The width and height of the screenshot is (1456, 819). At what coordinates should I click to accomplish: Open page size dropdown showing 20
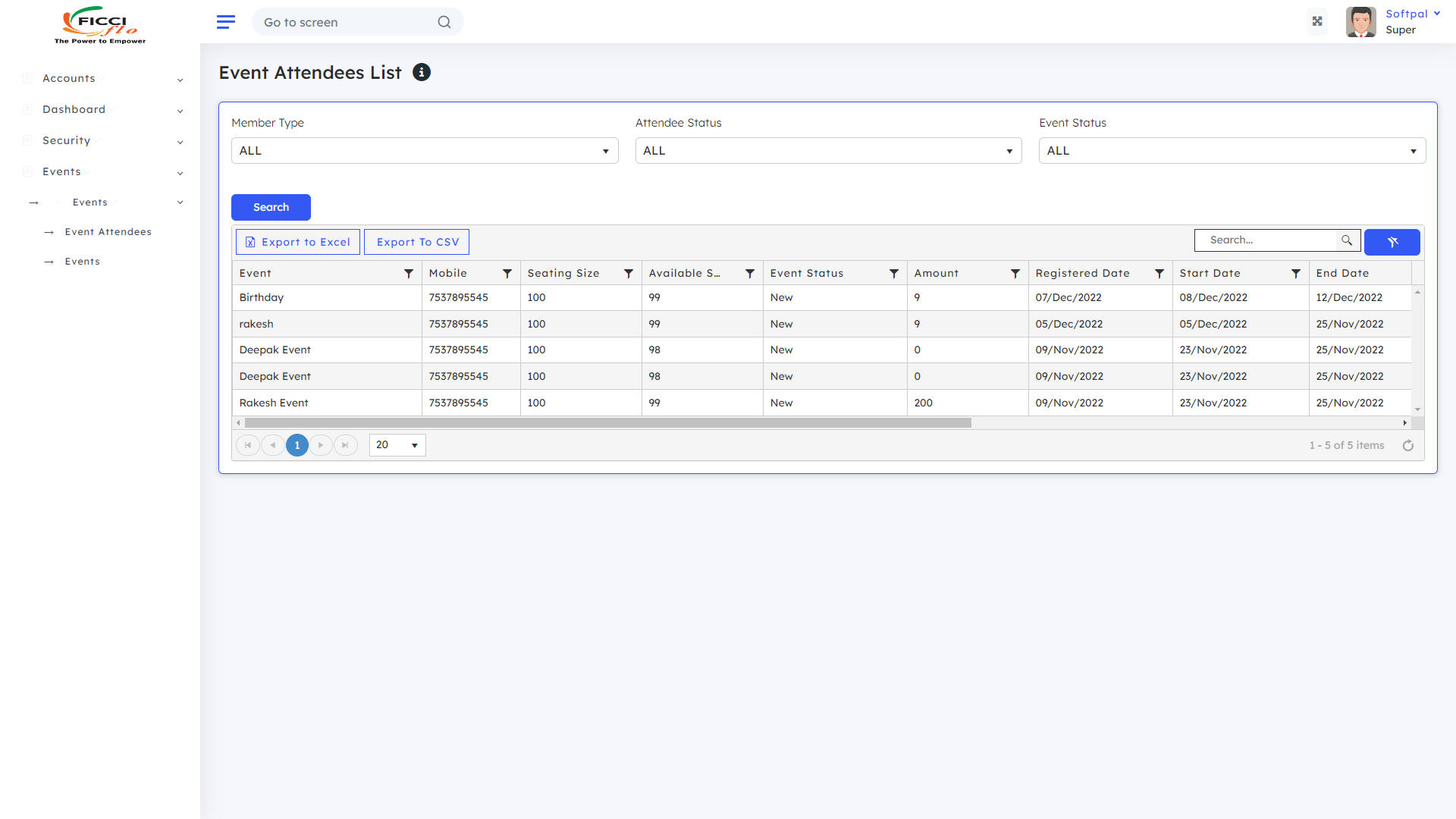397,445
